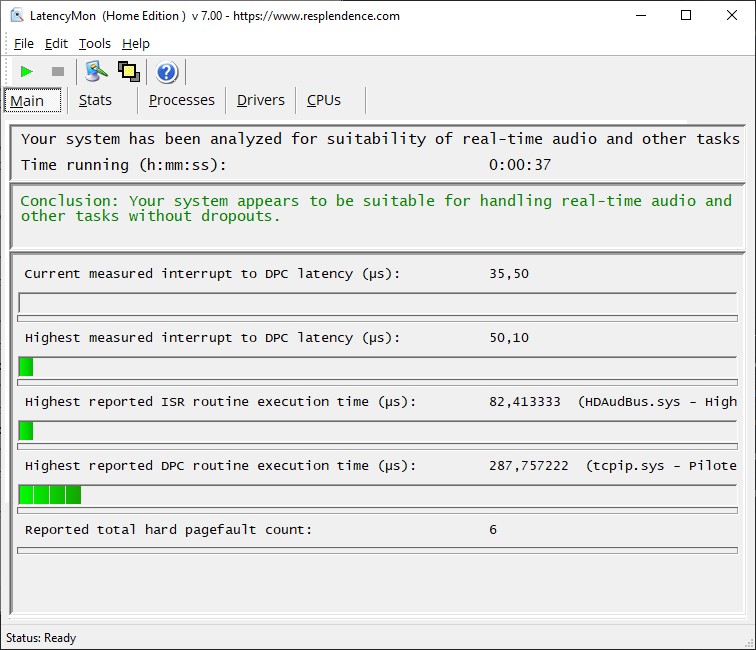Switch to the Main tab

28,100
